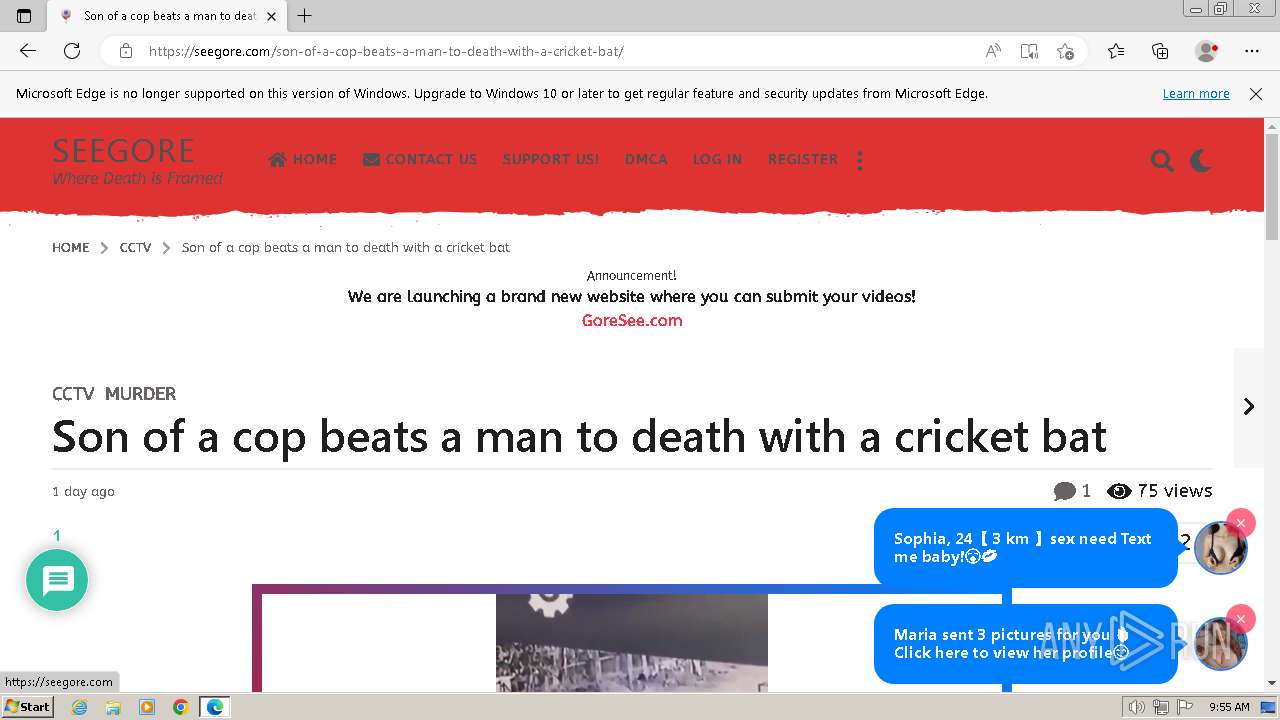Screen dimensions: 1280x720
Task: Switch to Edge taskbar button
Action: [x=215, y=707]
